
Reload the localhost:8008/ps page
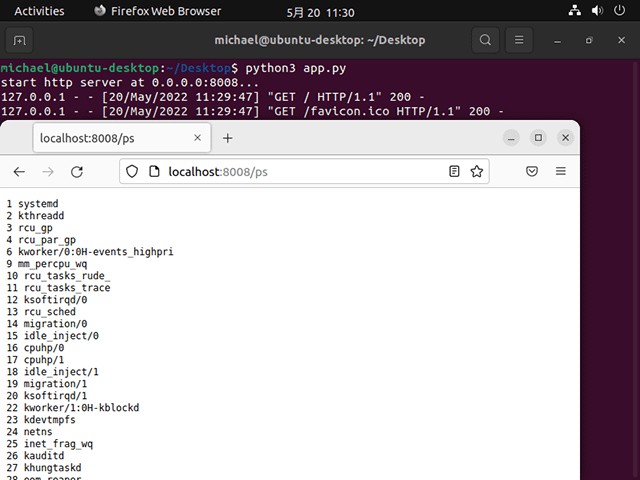click(x=77, y=172)
